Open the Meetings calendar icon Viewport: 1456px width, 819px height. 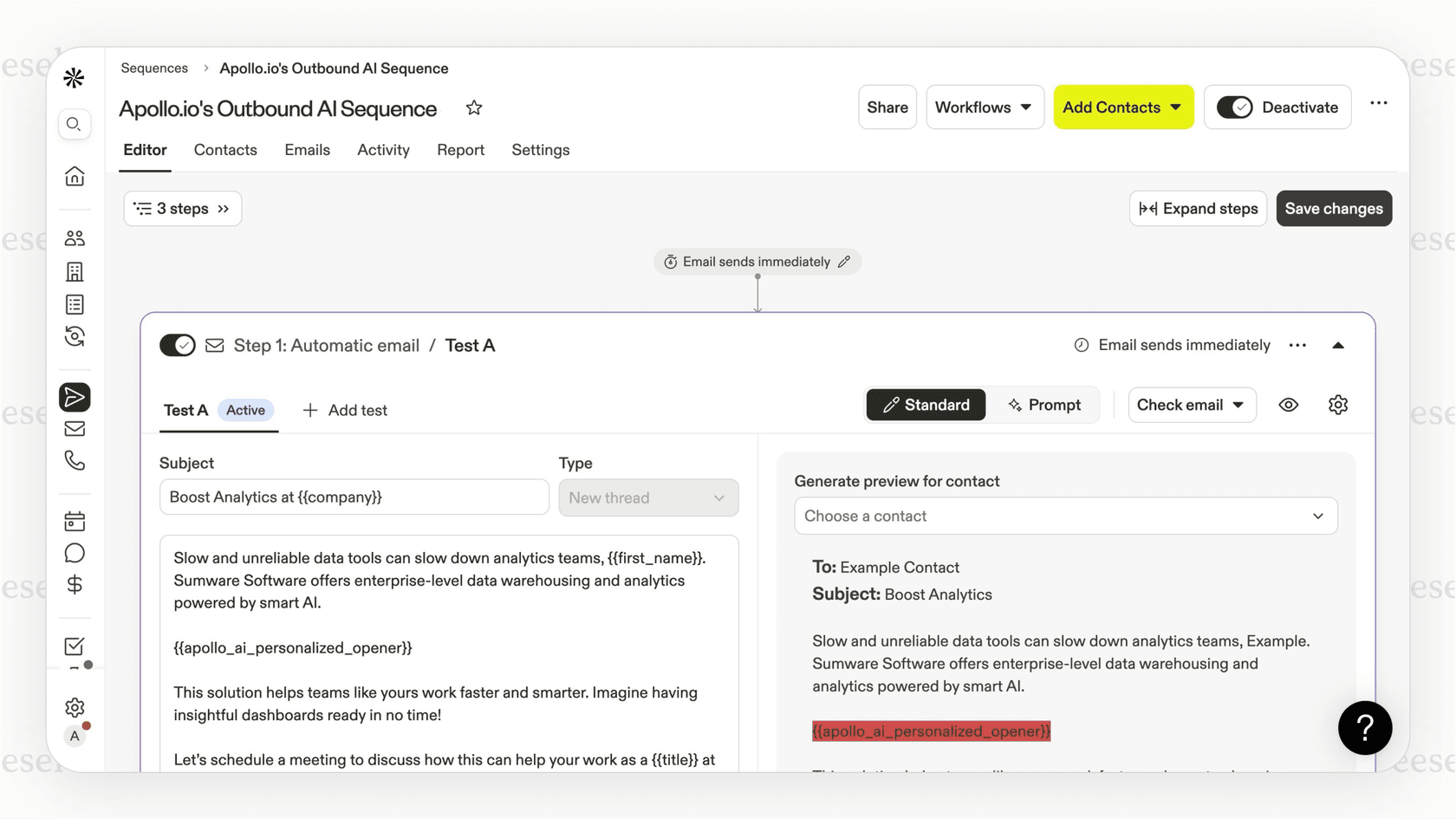pyautogui.click(x=75, y=521)
